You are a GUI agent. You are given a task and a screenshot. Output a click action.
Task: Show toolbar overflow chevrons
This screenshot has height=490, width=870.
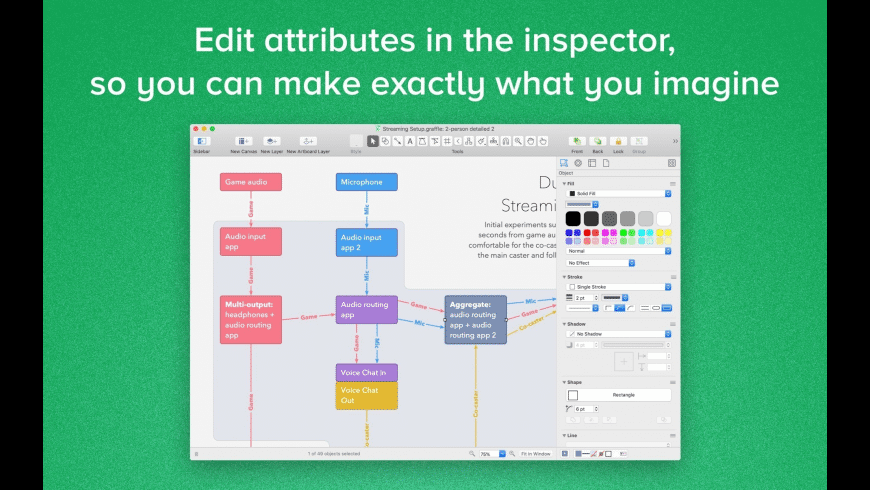pyautogui.click(x=675, y=142)
